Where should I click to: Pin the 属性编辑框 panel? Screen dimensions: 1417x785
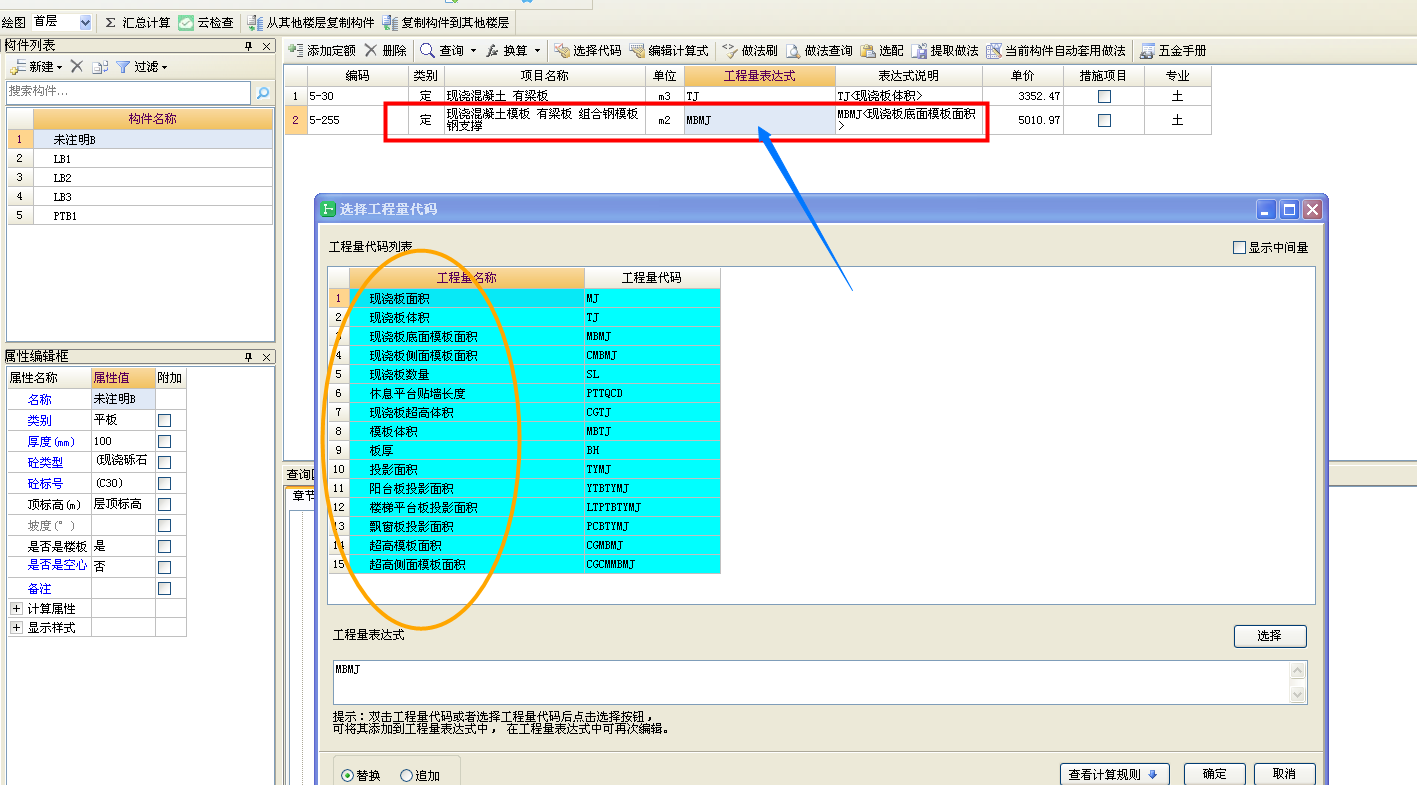pos(249,357)
